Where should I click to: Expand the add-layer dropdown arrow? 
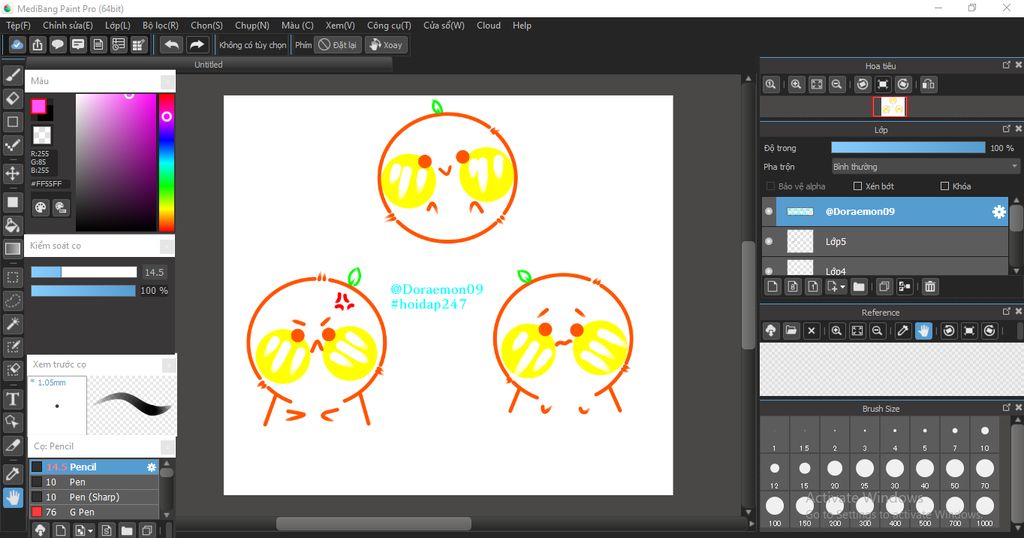pyautogui.click(x=843, y=287)
